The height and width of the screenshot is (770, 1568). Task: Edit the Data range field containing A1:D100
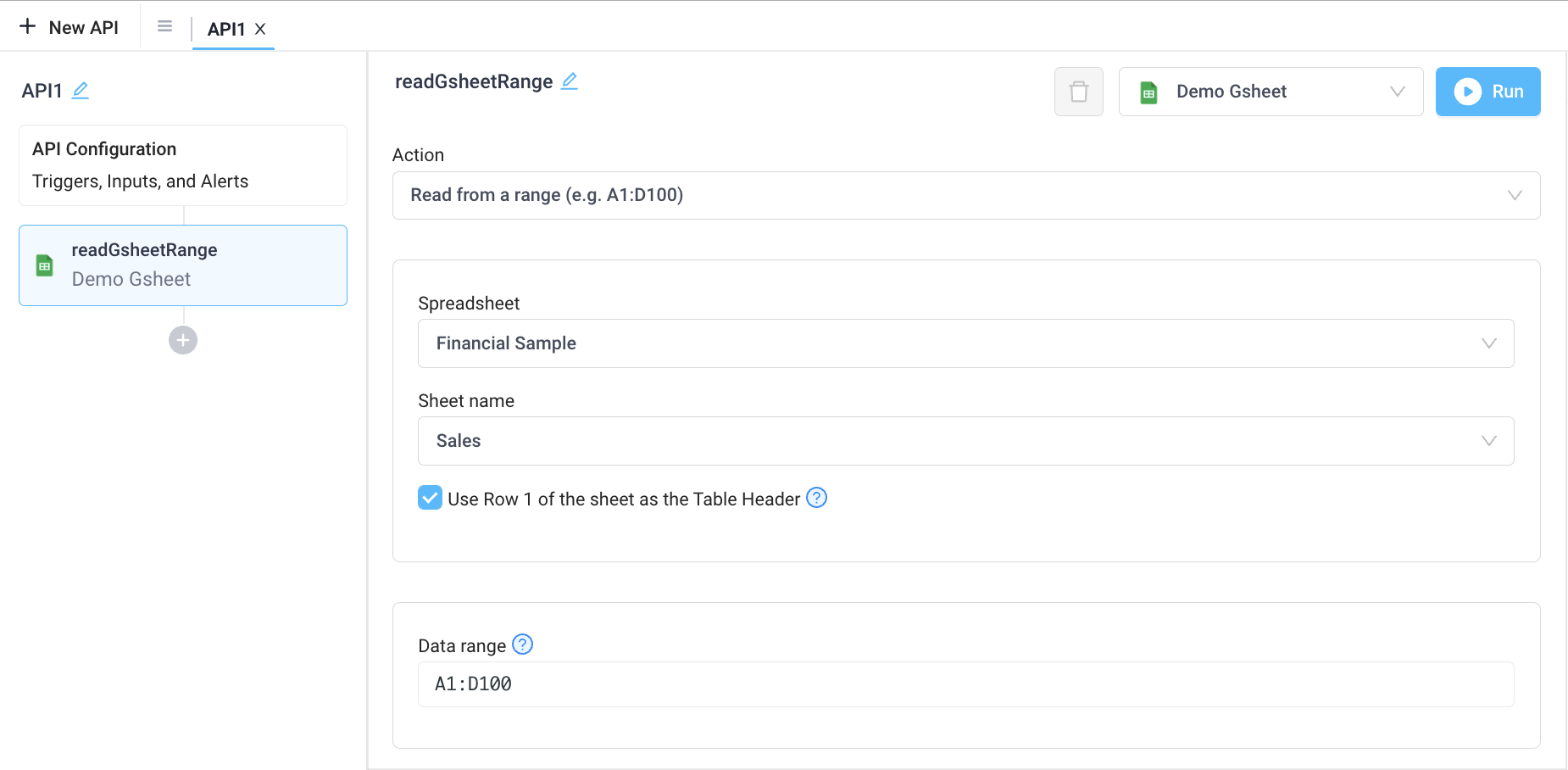pyautogui.click(x=965, y=684)
